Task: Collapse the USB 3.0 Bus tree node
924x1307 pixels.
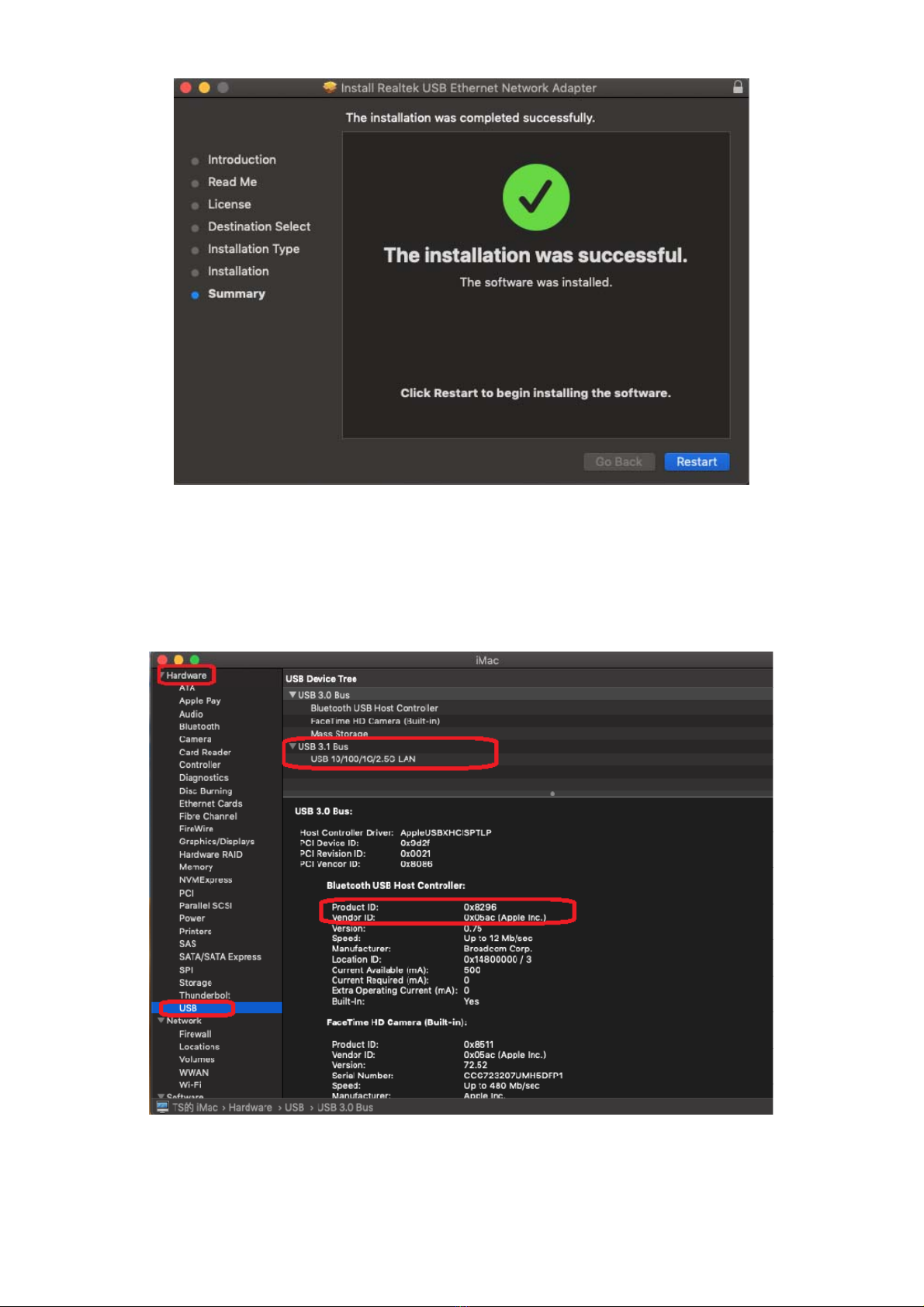Action: [292, 695]
